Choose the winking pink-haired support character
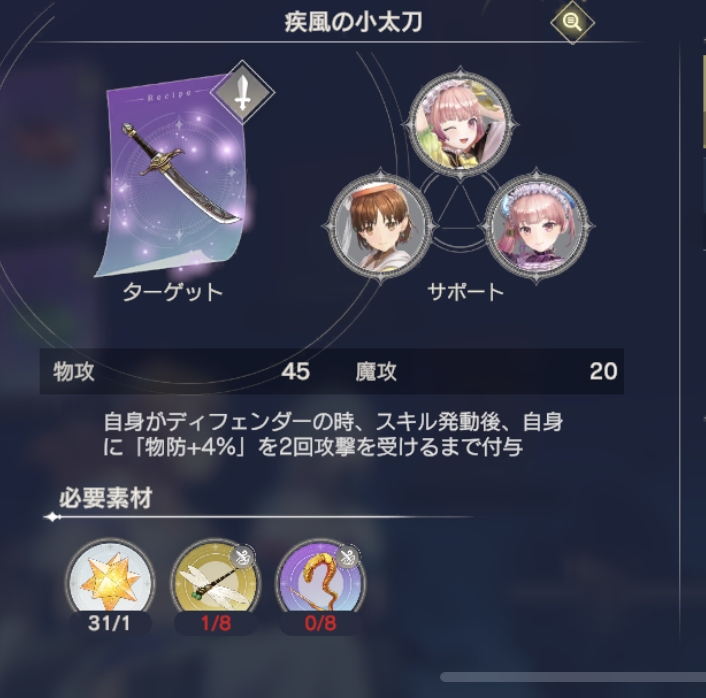Viewport: 706px width, 698px height. coord(460,124)
